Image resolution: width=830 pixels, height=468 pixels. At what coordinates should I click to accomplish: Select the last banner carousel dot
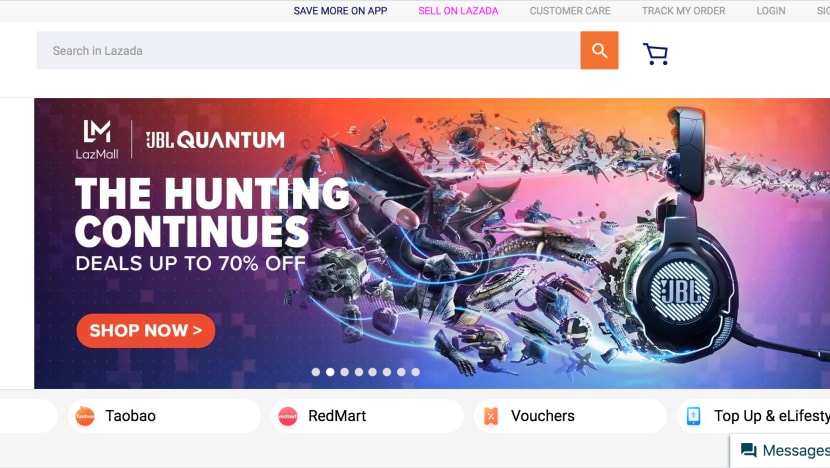(x=416, y=372)
